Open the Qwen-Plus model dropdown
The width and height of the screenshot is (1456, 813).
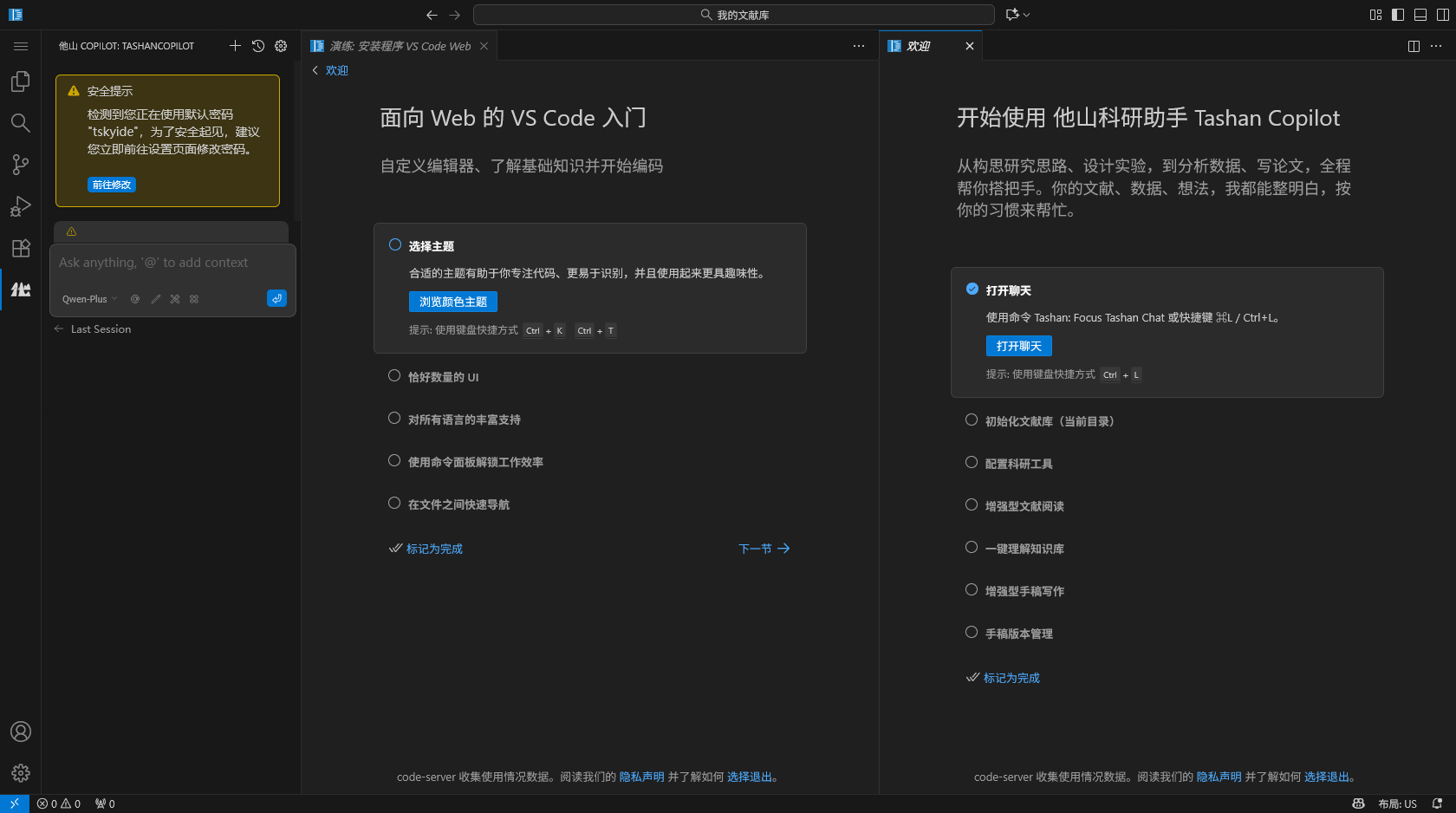click(89, 299)
